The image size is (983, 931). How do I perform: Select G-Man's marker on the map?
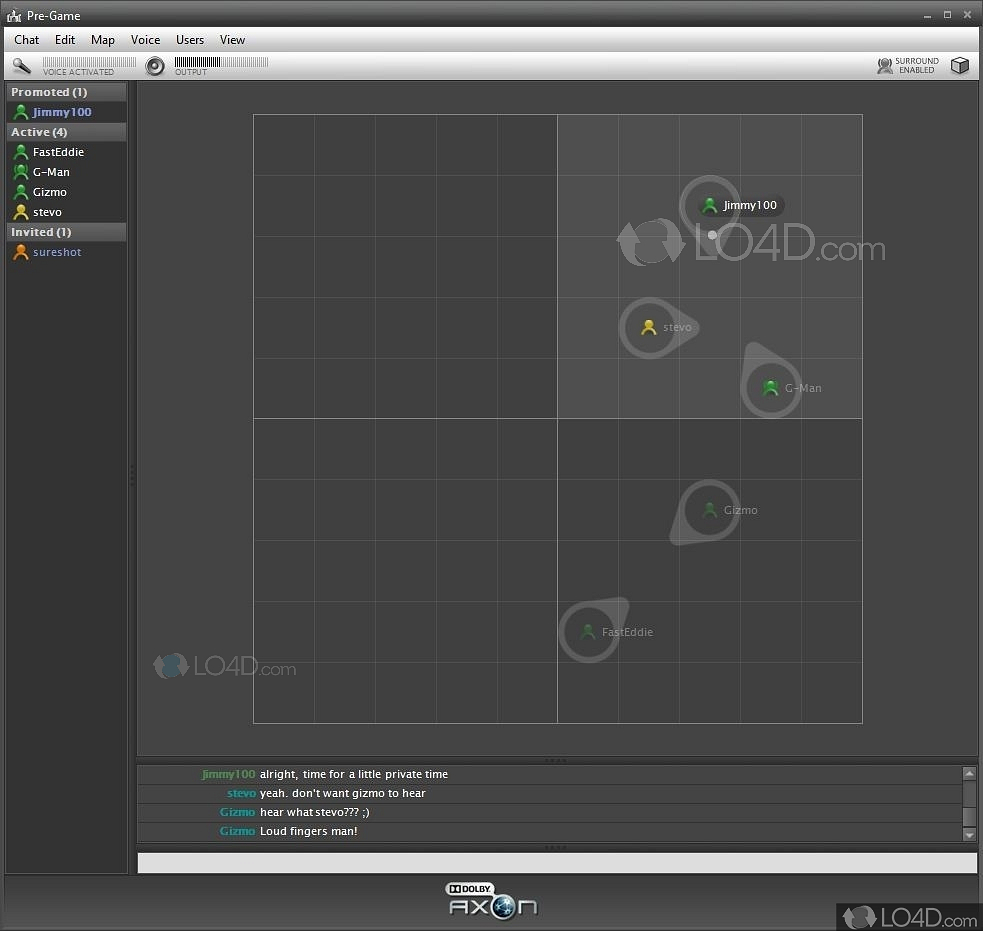pos(771,388)
